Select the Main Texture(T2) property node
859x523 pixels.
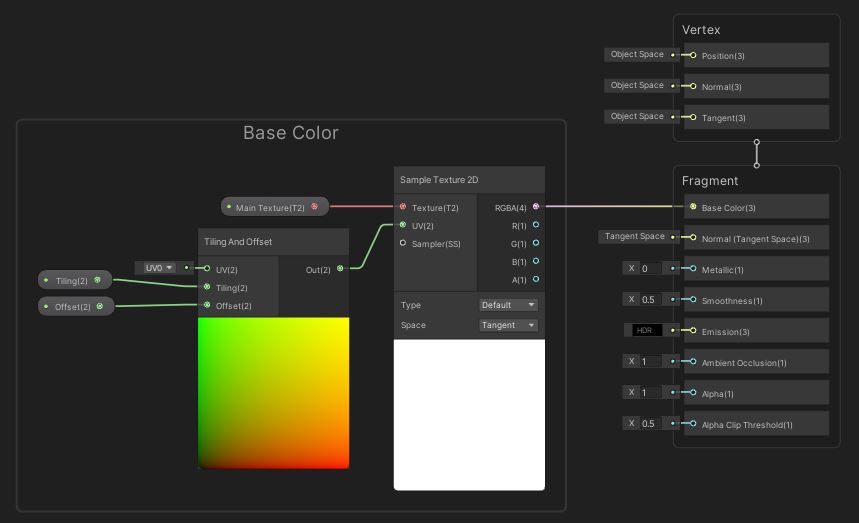[274, 207]
